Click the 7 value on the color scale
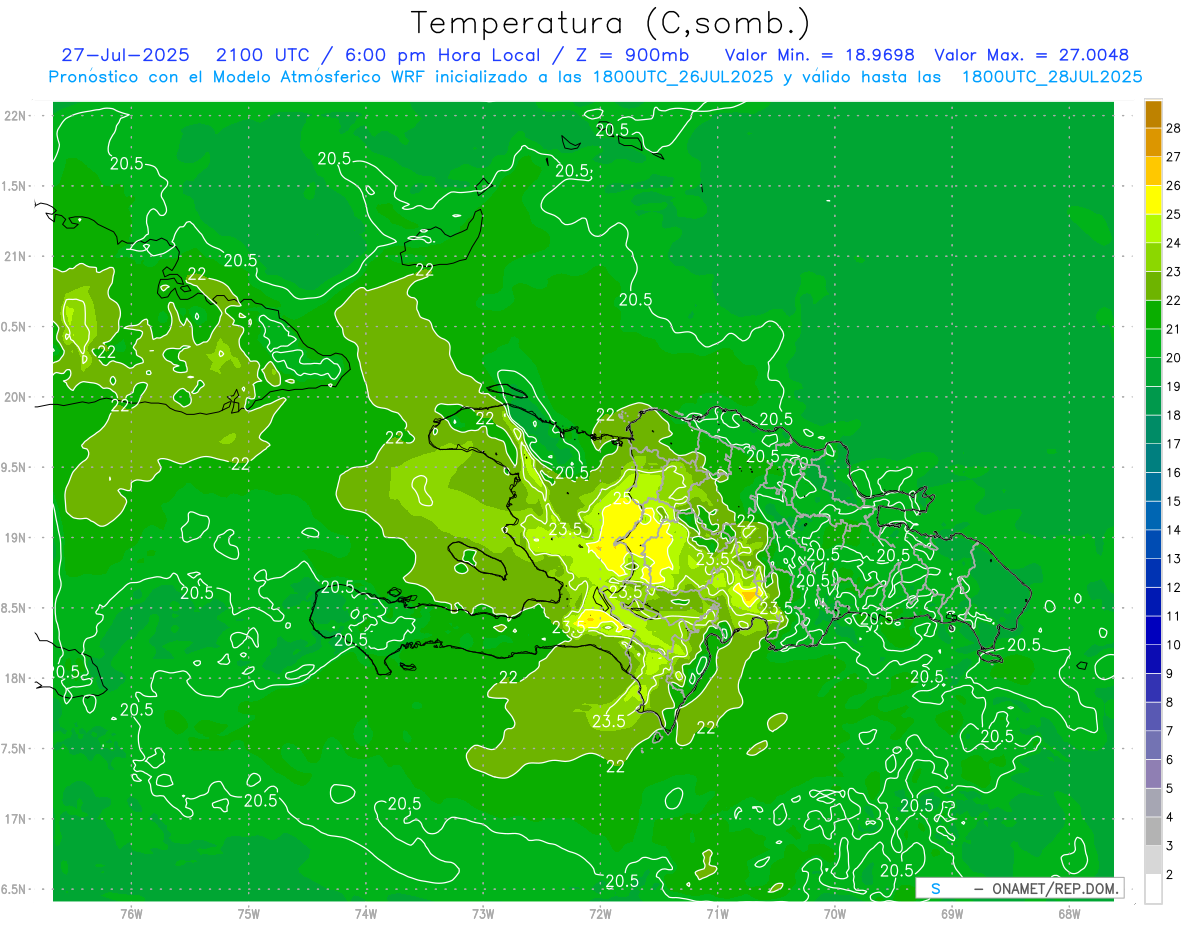This screenshot has width=1200, height=927. tap(1170, 732)
